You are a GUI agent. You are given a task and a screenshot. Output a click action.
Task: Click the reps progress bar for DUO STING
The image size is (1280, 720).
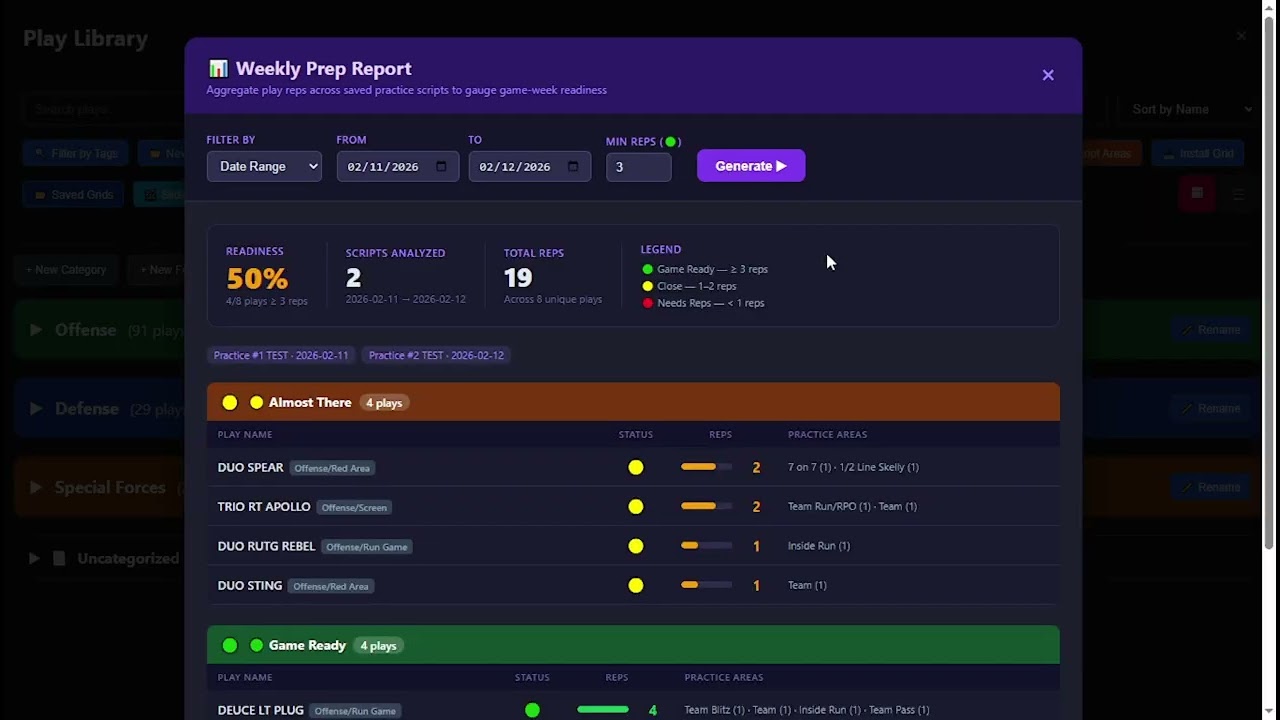coord(706,585)
